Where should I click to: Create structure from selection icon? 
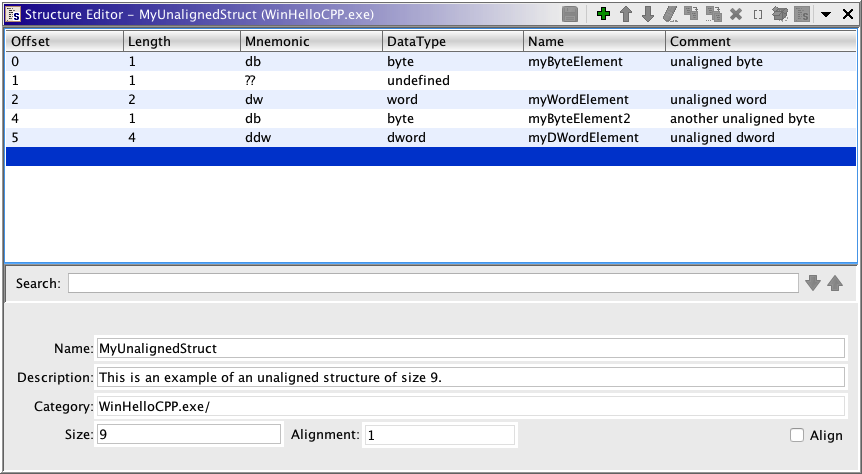tap(802, 14)
